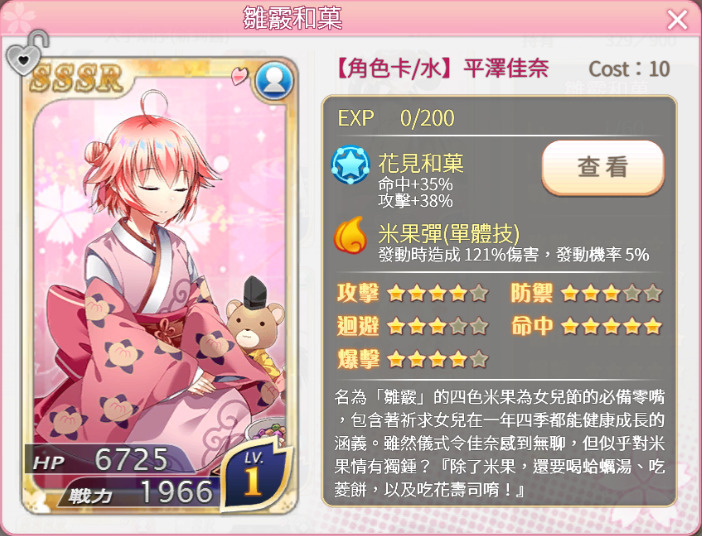Click the 命中 star rating row

[586, 326]
